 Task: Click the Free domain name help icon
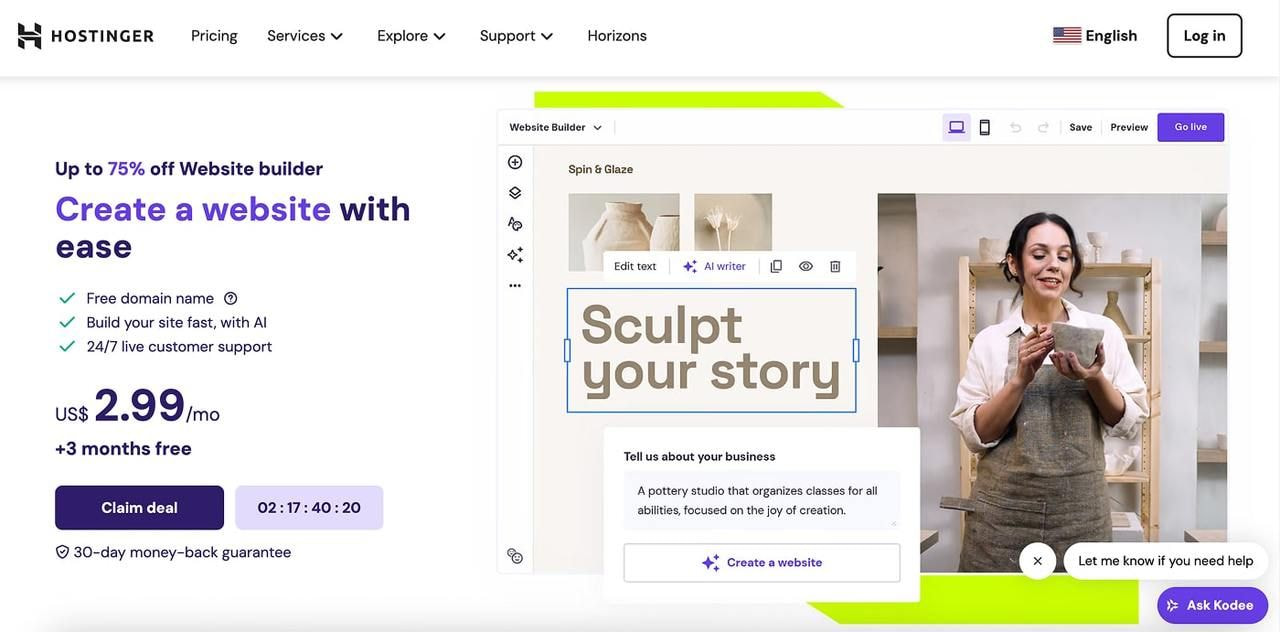[231, 298]
